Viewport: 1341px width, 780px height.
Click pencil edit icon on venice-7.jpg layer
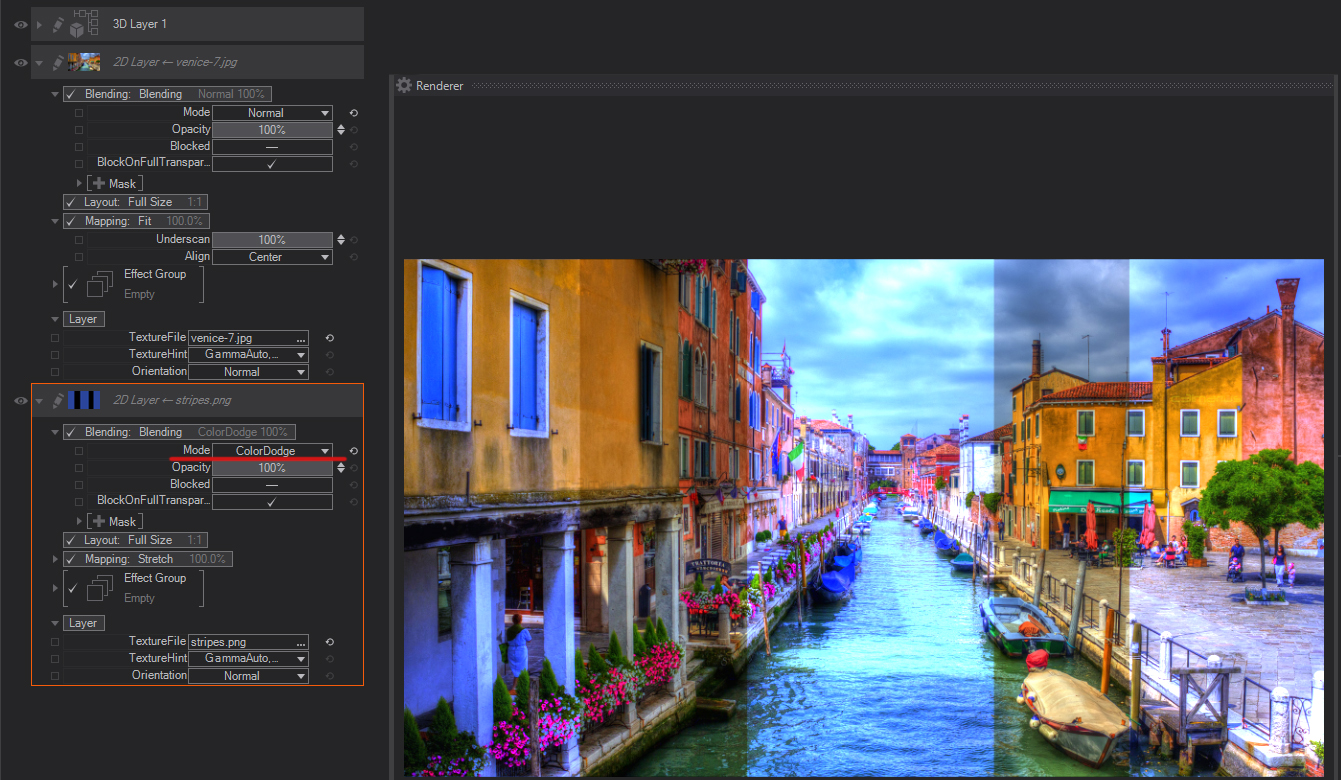click(58, 62)
